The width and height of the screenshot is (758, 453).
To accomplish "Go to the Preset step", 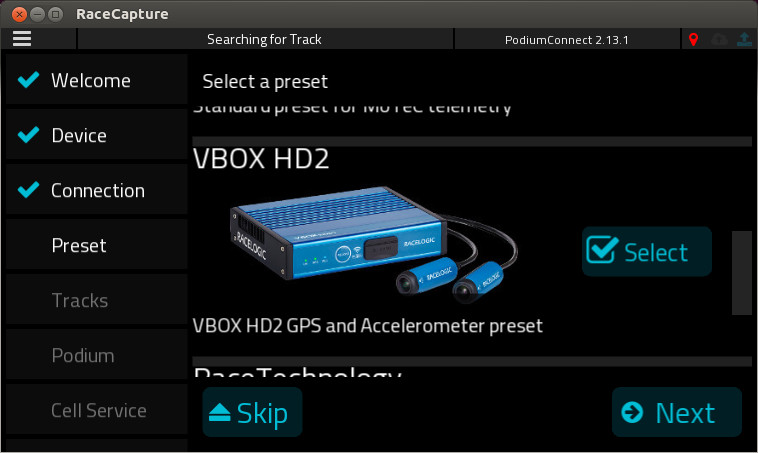I will tap(97, 245).
